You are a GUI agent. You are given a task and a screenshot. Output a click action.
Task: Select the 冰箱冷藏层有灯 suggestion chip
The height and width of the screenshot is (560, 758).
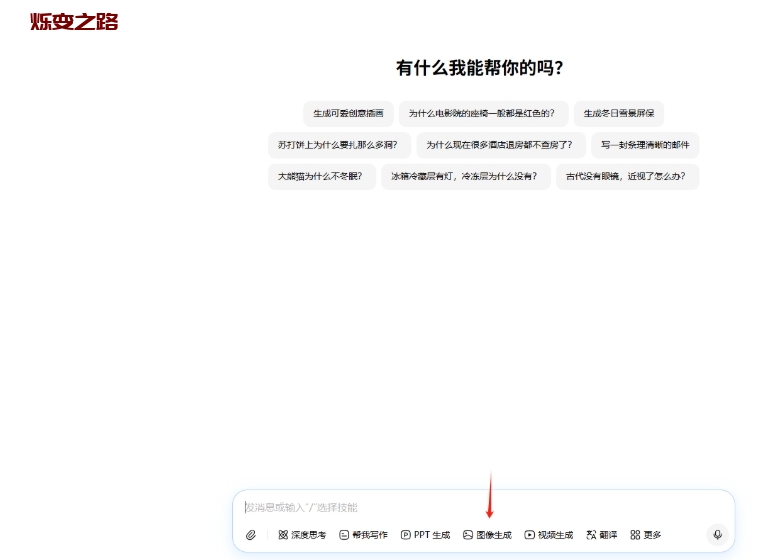466,177
